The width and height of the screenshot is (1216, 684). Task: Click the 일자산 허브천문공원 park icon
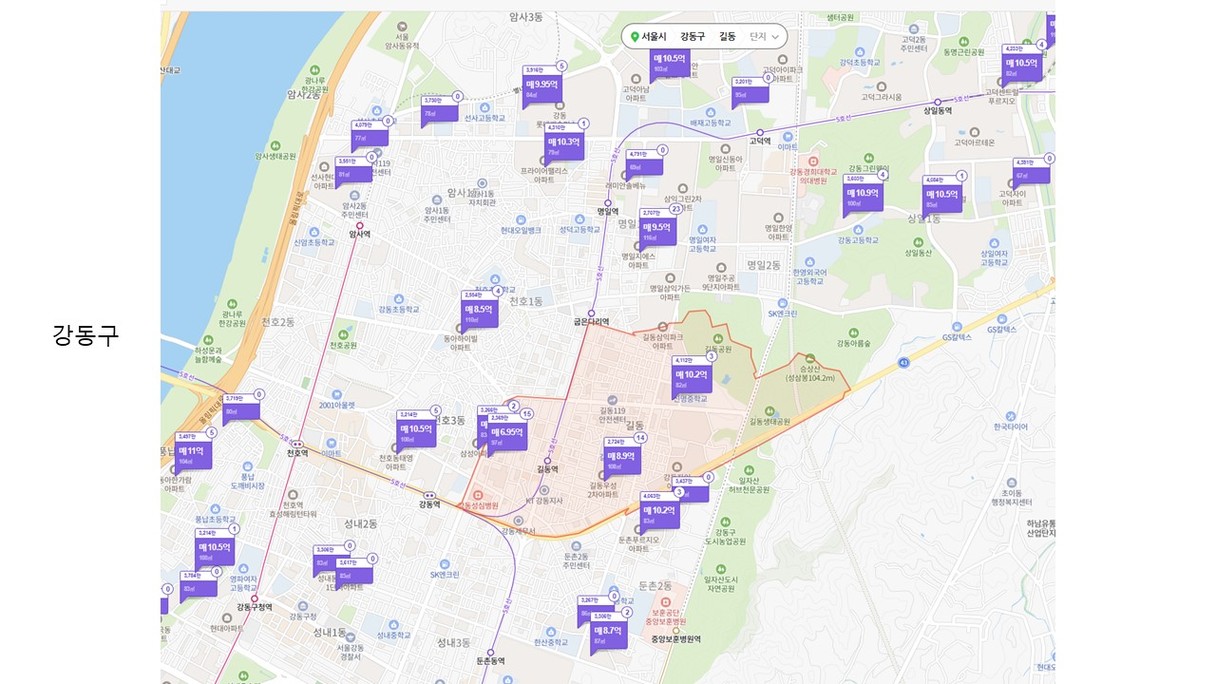click(x=748, y=471)
